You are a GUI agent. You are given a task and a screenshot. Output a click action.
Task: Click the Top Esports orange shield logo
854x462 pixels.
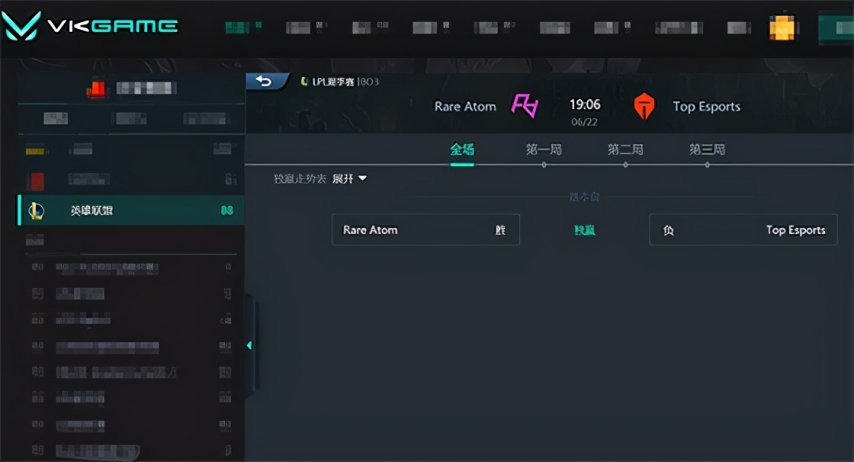click(x=644, y=106)
